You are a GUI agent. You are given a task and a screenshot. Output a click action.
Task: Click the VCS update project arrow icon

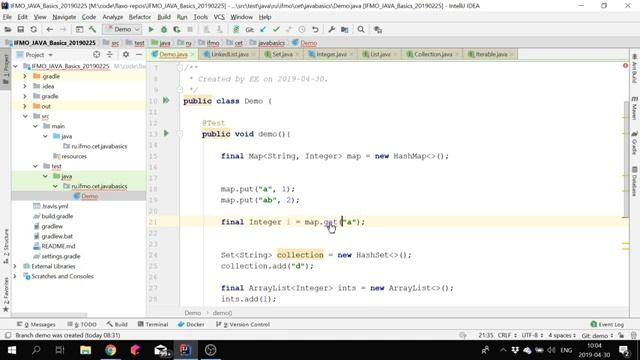pyautogui.click(x=263, y=29)
